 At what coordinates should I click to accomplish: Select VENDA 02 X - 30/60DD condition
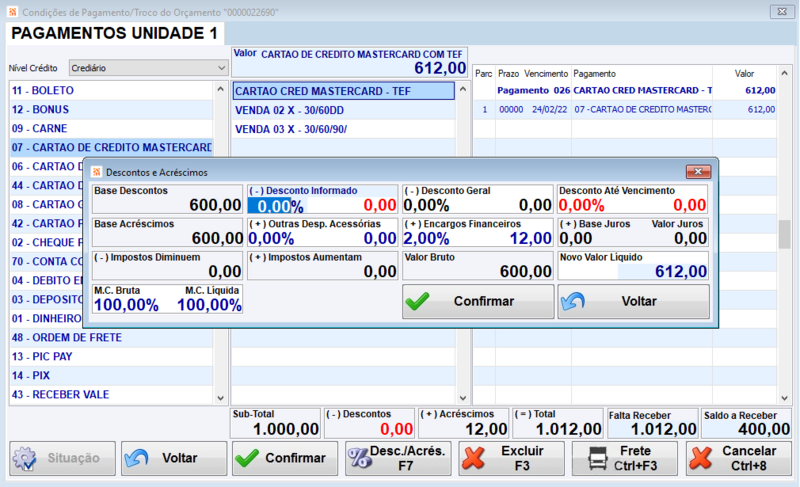pyautogui.click(x=343, y=110)
